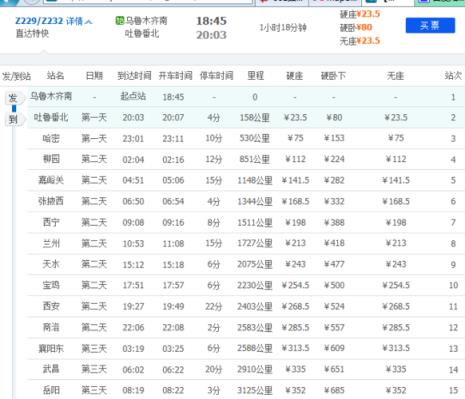Image resolution: width=465 pixels, height=399 pixels.
Task: Click the 1小时18分钟 duration text
Action: (283, 28)
